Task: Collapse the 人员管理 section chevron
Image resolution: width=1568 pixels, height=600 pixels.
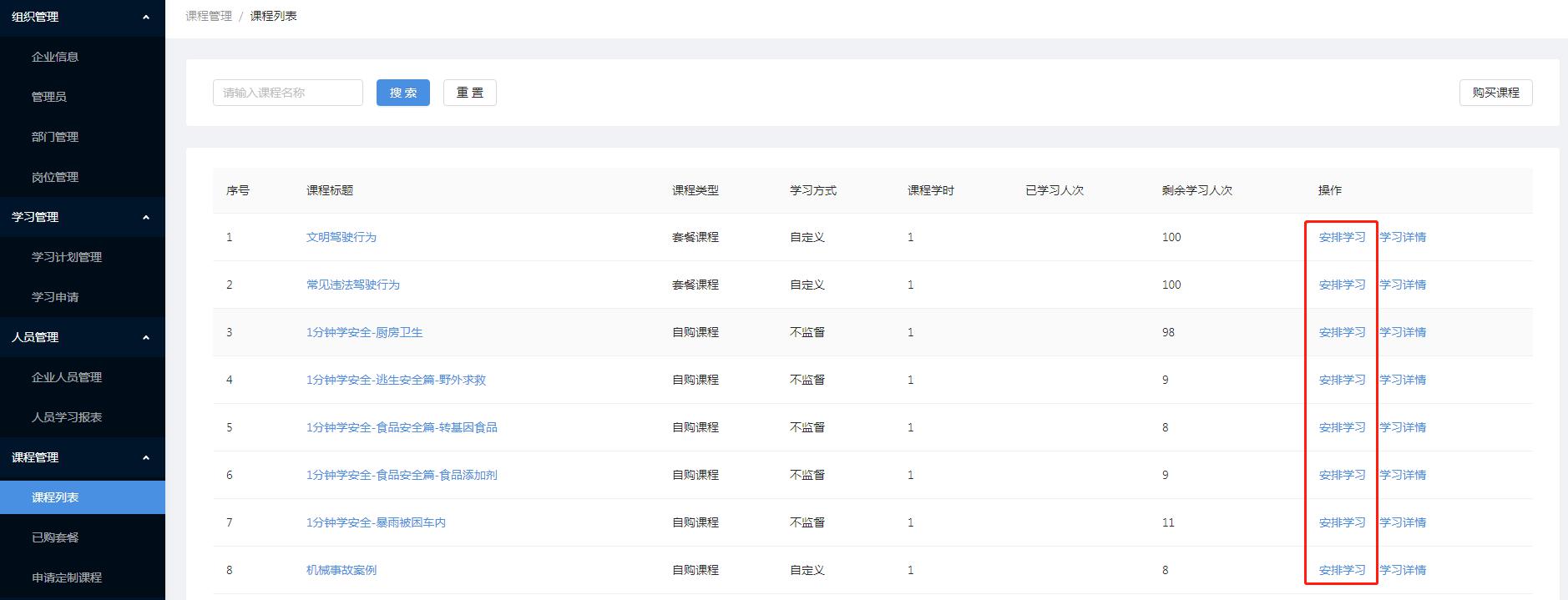Action: point(146,337)
